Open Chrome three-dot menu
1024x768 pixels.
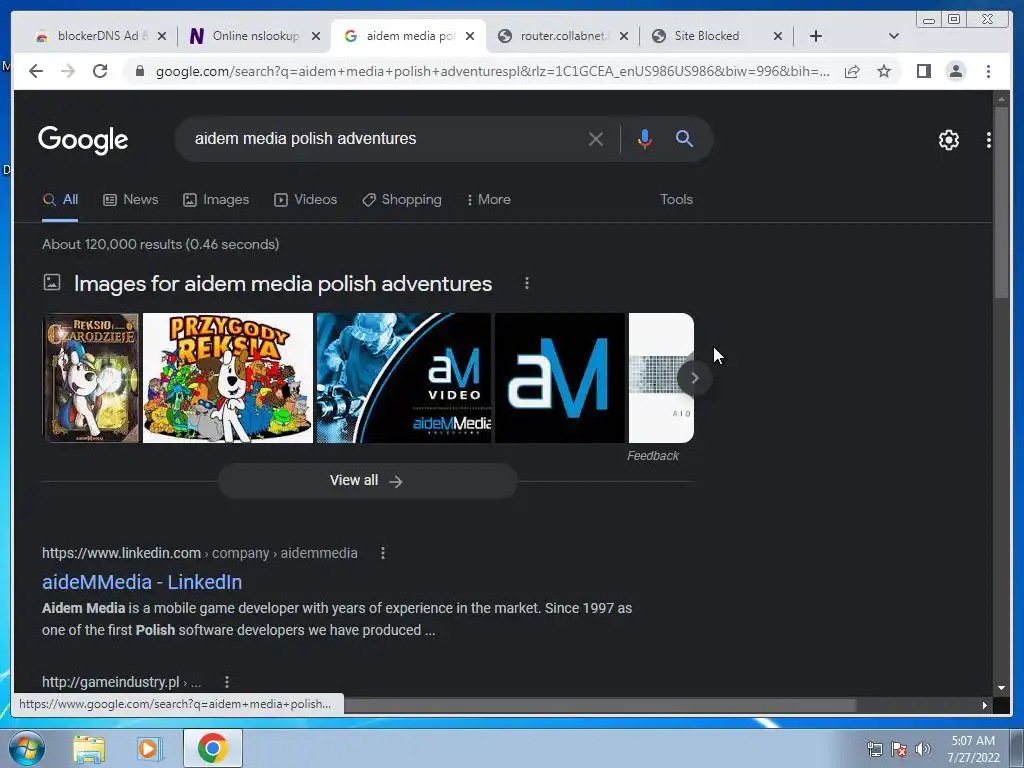[988, 71]
